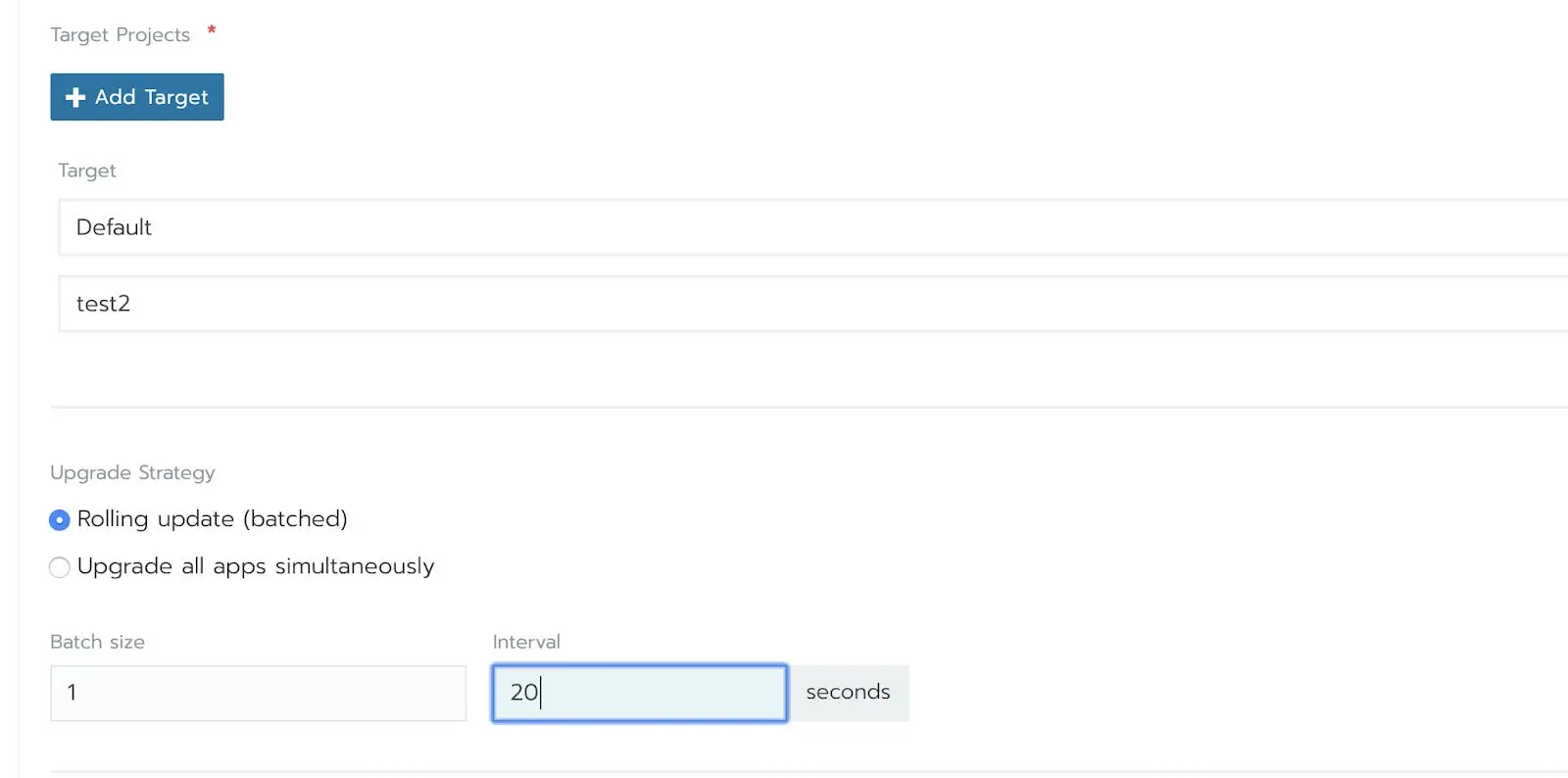This screenshot has width=1568, height=778.
Task: Click the Rolling update (batched) label text
Action: [212, 518]
